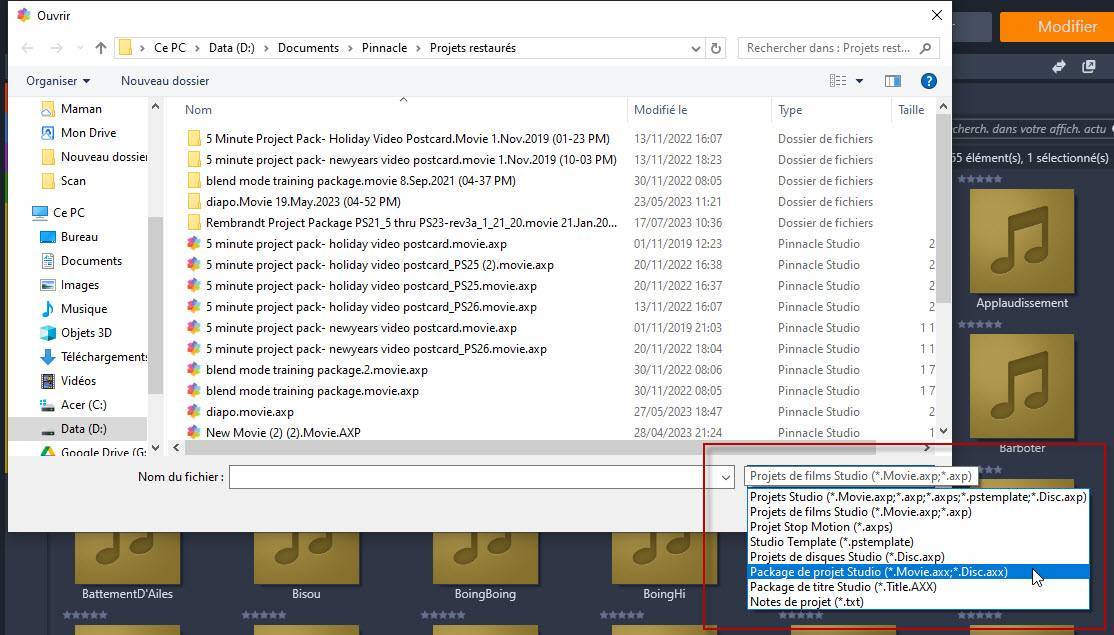Select Notes de projet (*.txt) filter
The width and height of the screenshot is (1114, 635).
tap(918, 602)
